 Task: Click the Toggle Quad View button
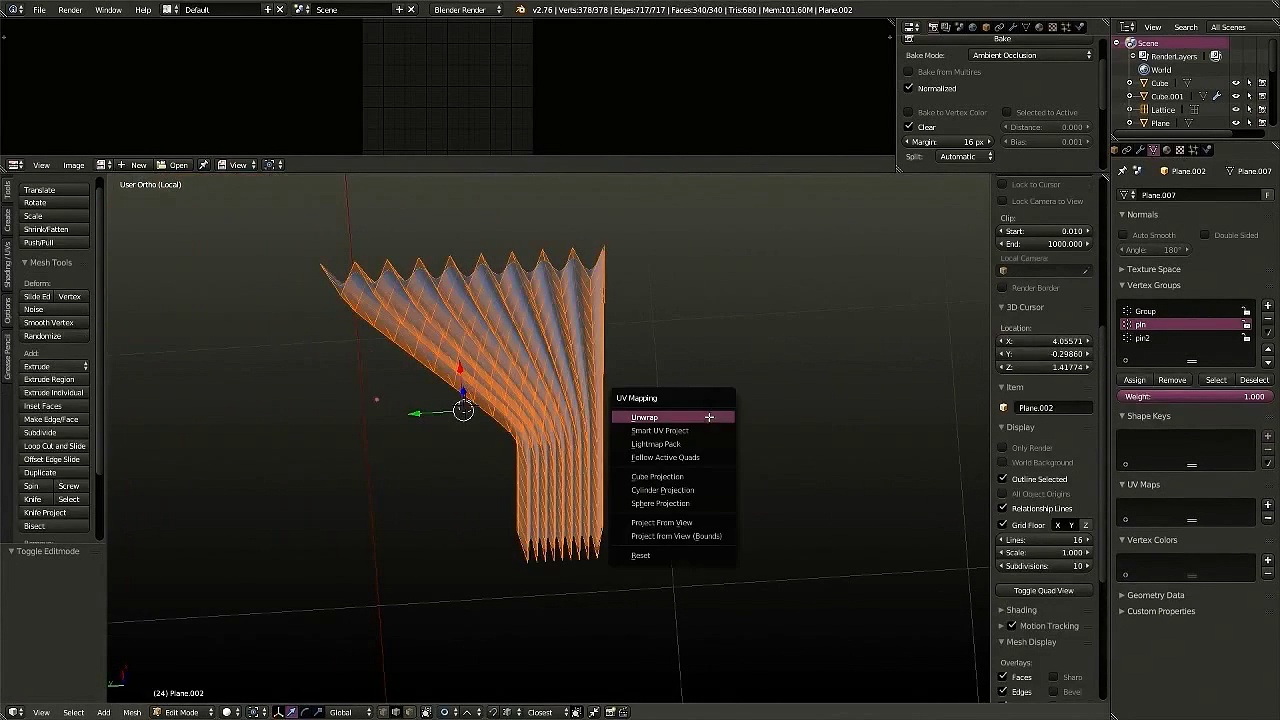click(x=1043, y=591)
